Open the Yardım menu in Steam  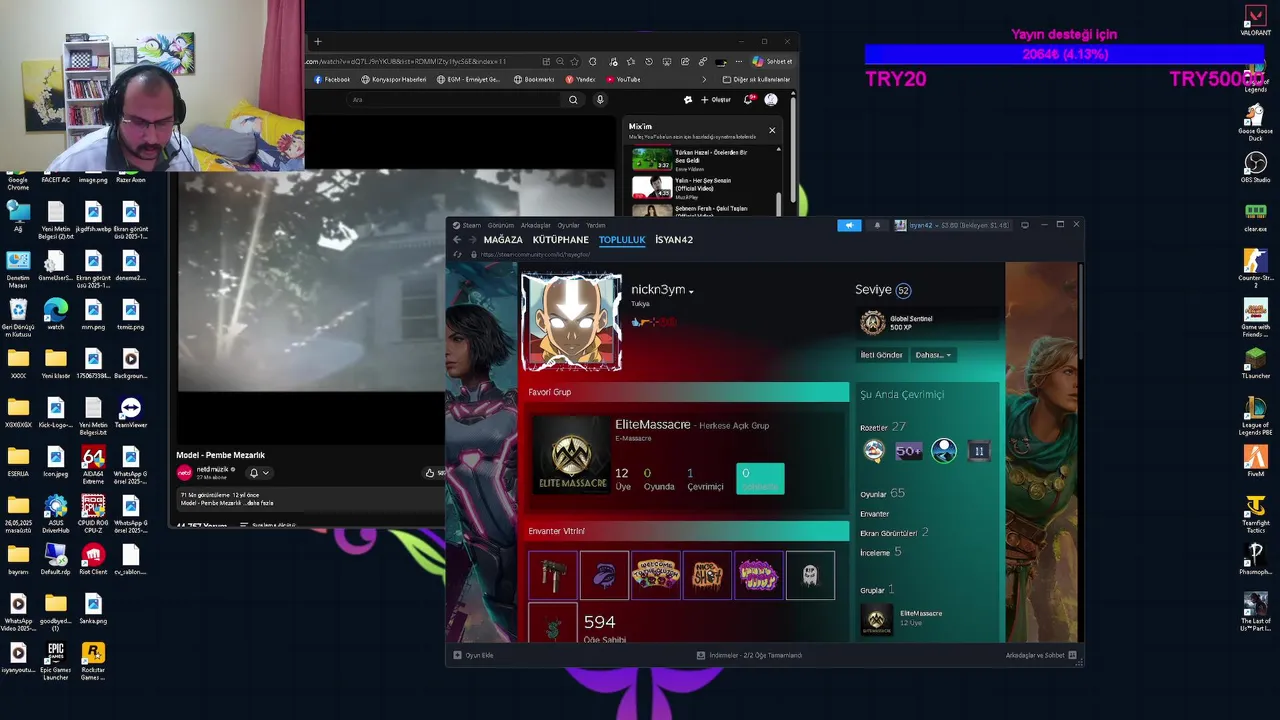click(596, 225)
